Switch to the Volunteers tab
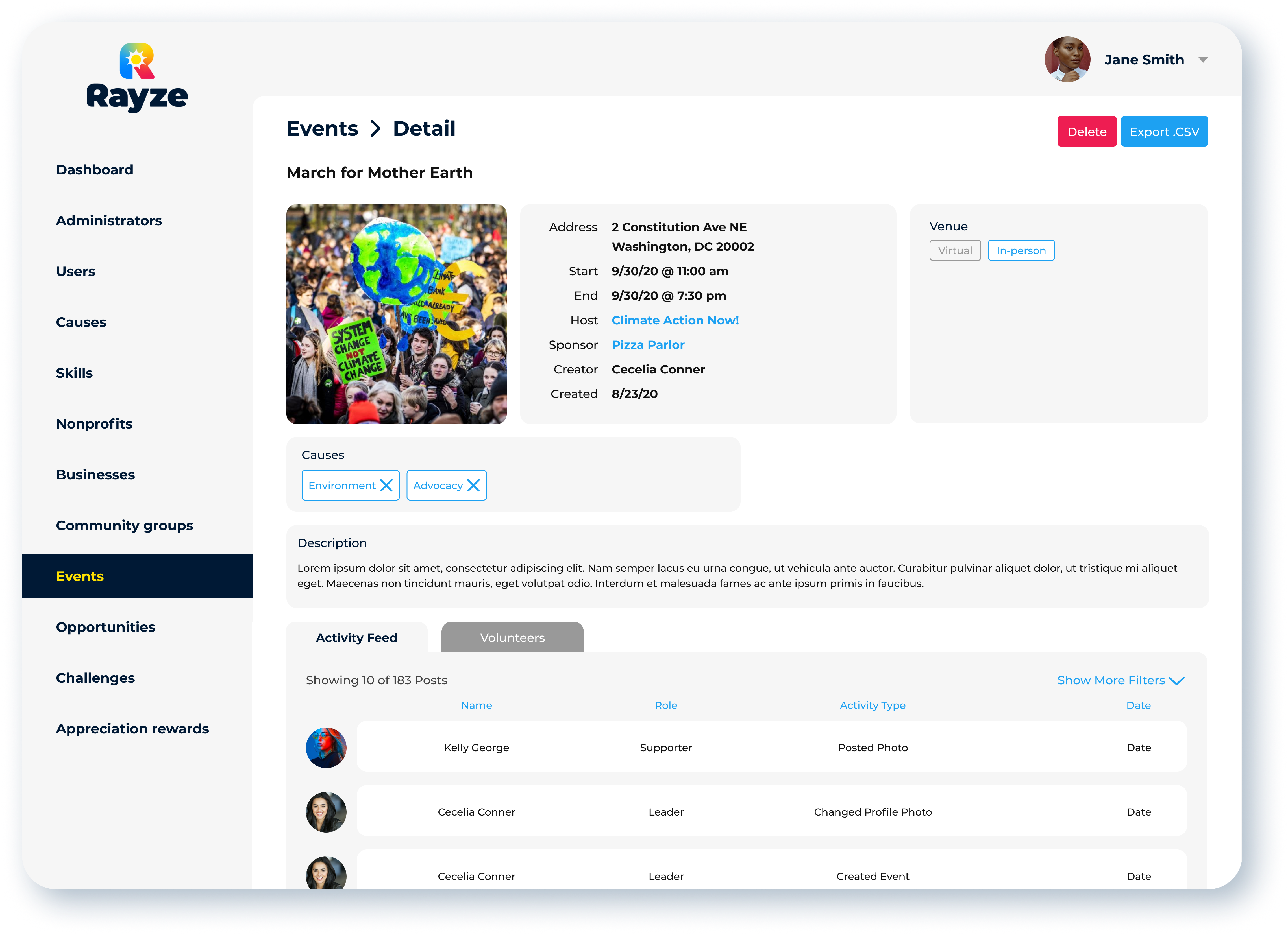 512,637
